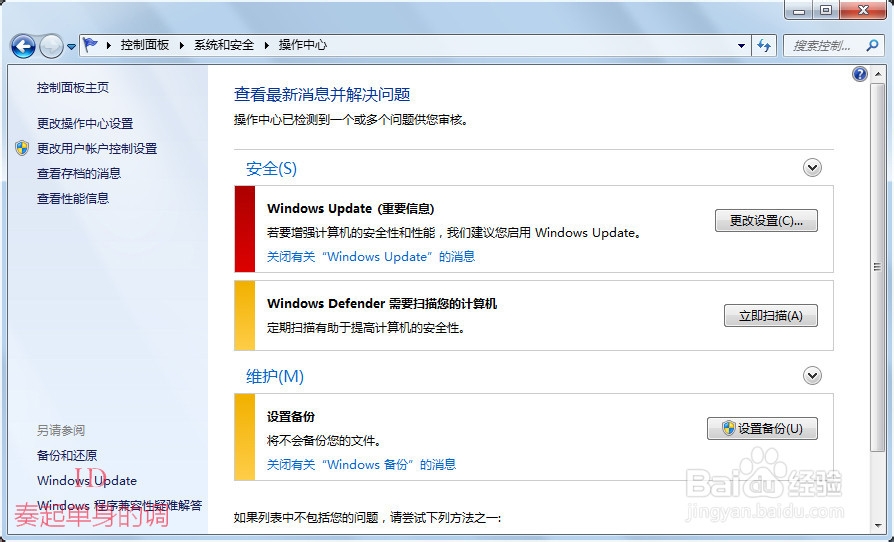Expand breadcrumb arrow after 系统和安全
Viewport: 894px width, 542px height.
tap(266, 45)
